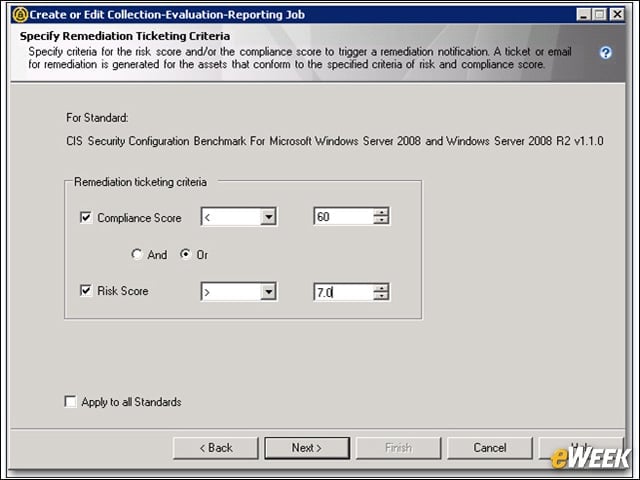Click the 'For Standard:' label

[x=97, y=118]
